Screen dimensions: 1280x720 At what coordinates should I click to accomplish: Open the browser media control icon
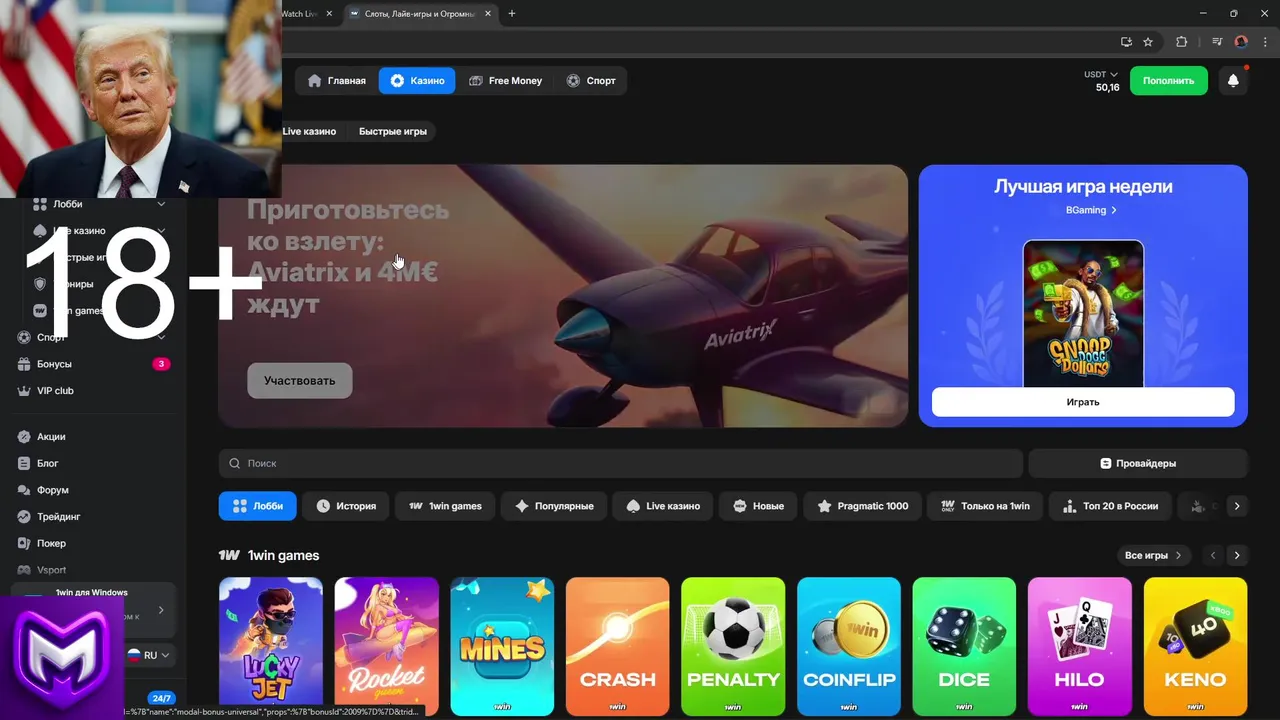click(x=1217, y=42)
